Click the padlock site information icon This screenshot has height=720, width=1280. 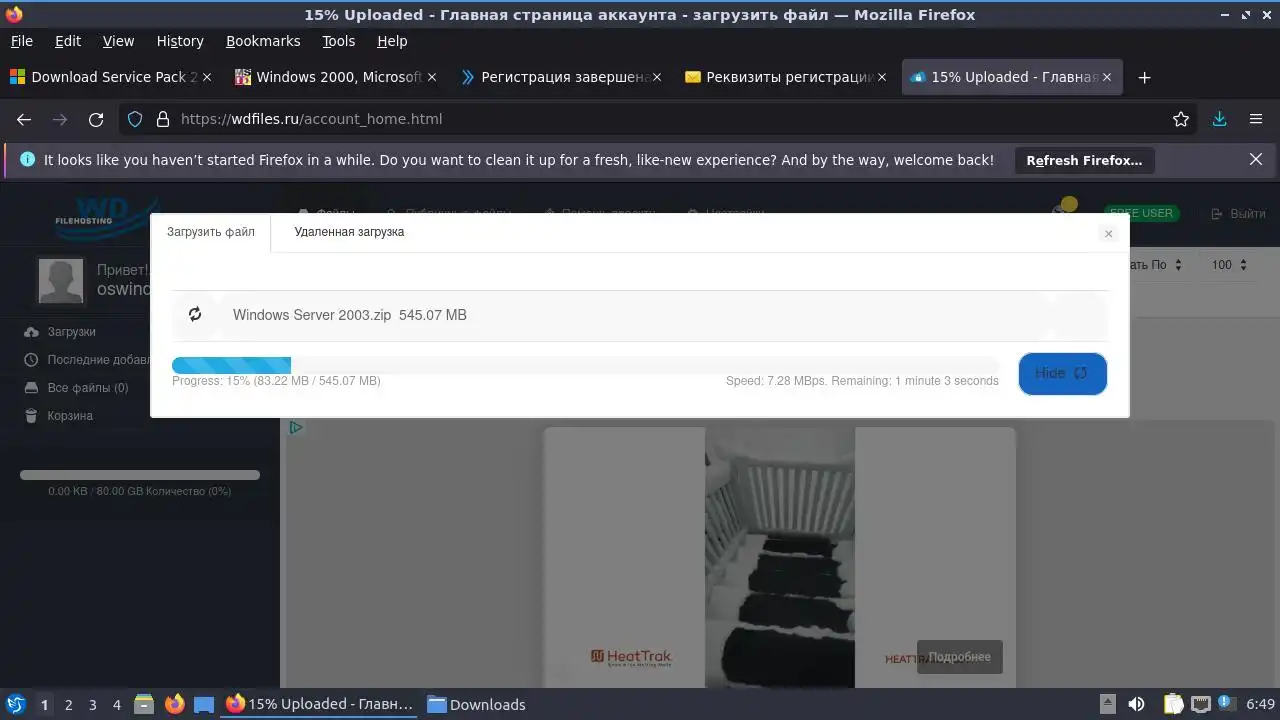tap(163, 119)
